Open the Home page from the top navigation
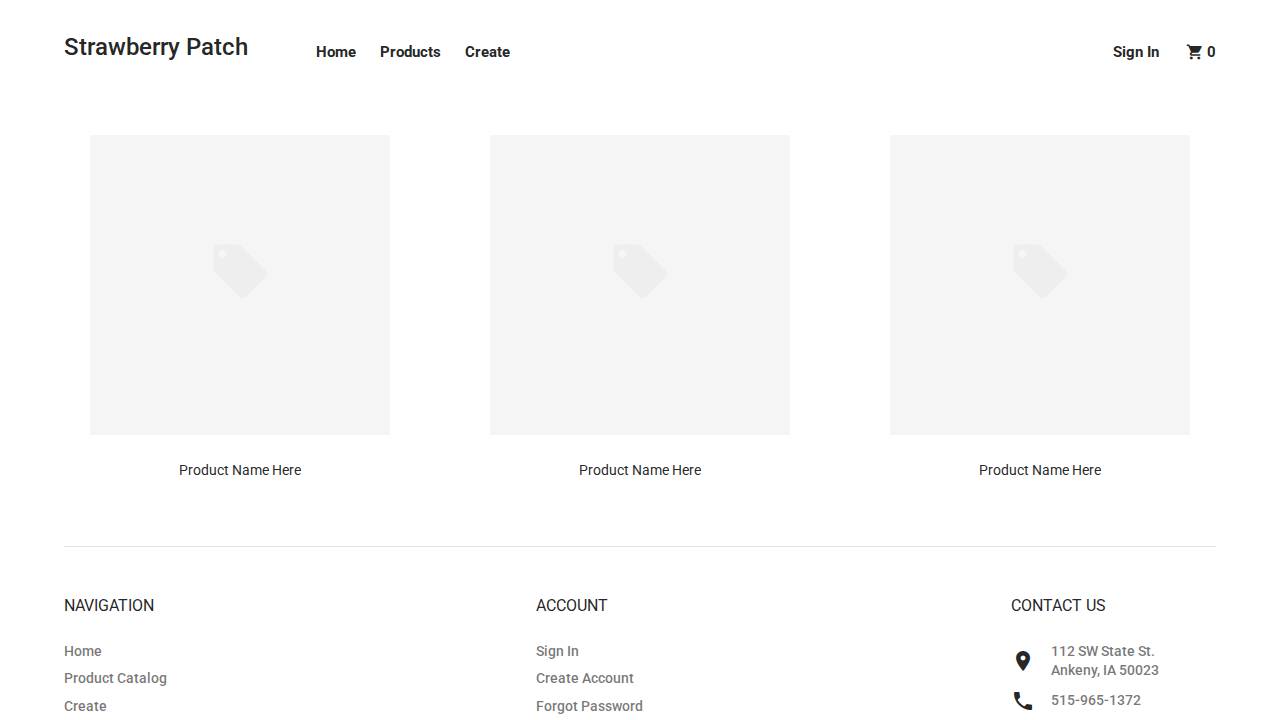The image size is (1280, 720). pyautogui.click(x=335, y=52)
